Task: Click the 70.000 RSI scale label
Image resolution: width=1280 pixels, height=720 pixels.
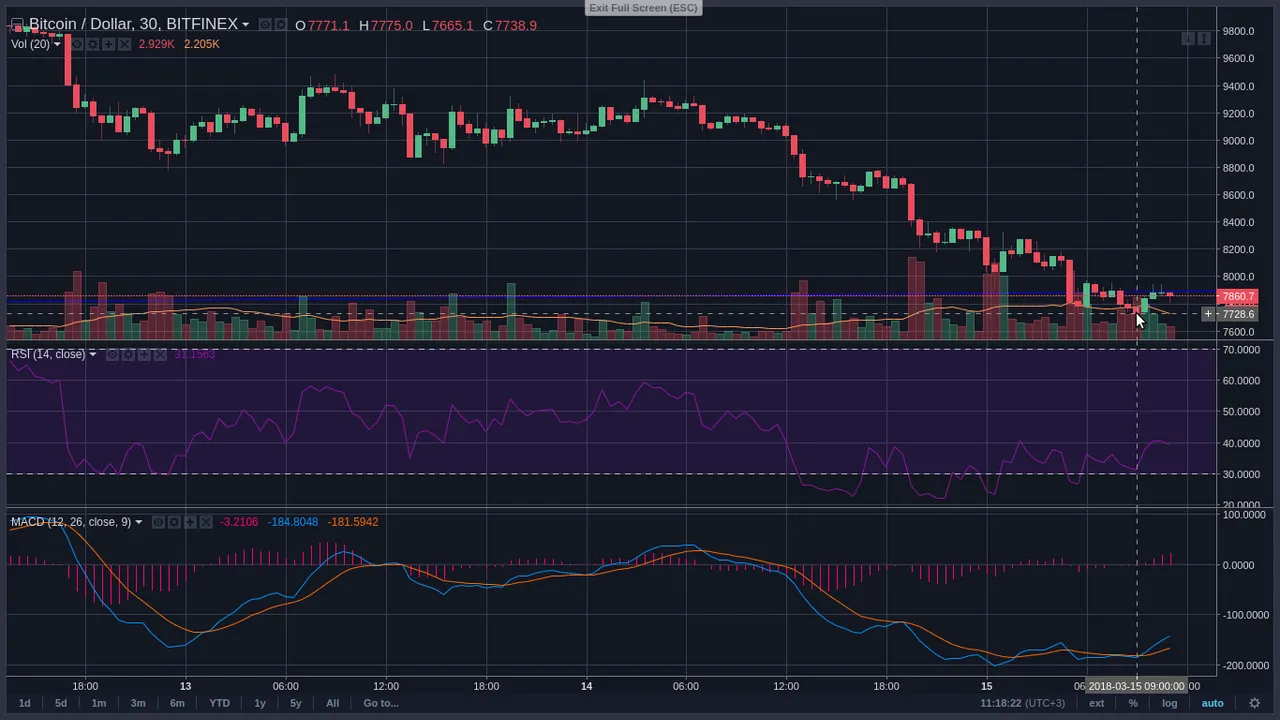Action: 1241,350
